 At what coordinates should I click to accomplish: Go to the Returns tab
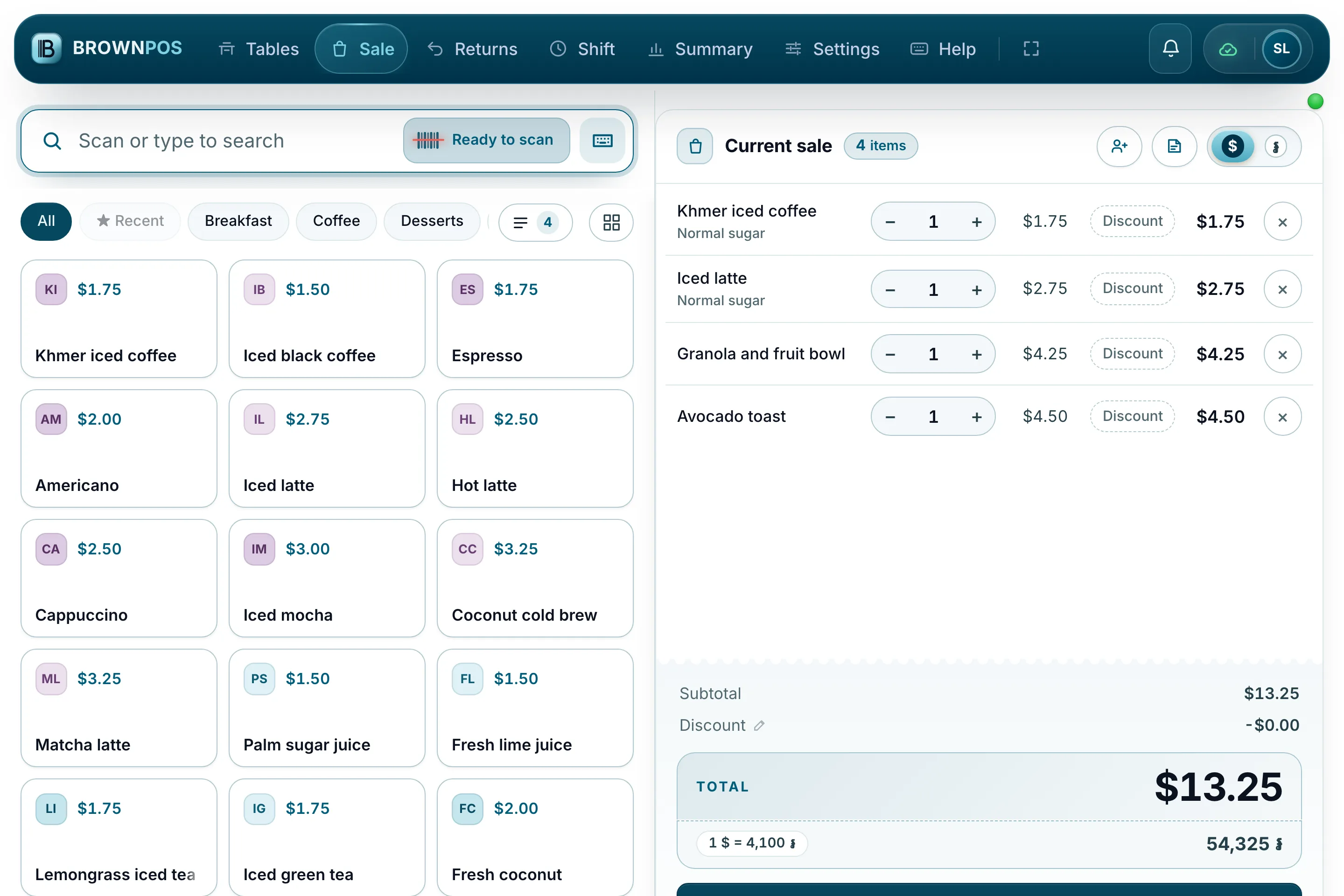point(472,49)
